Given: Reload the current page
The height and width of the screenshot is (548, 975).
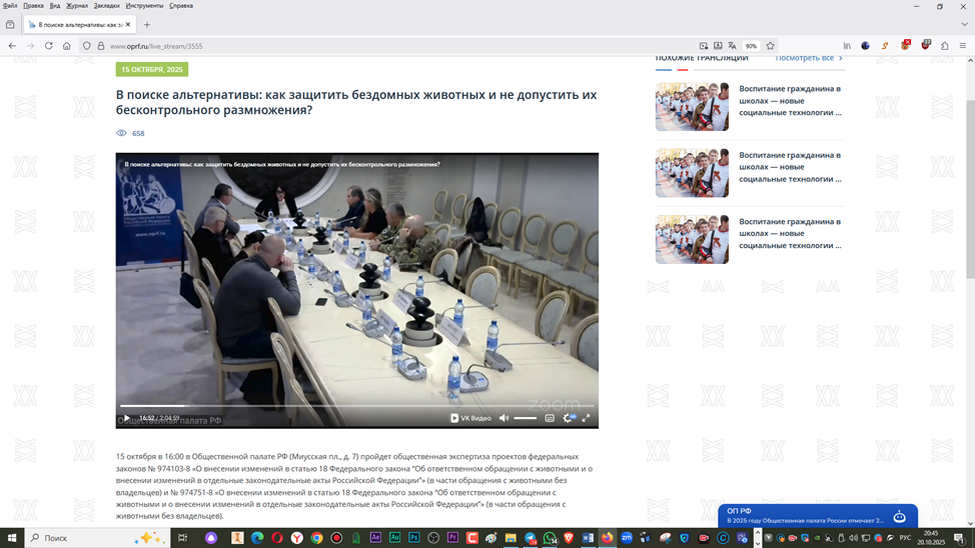Looking at the screenshot, I should click(49, 46).
